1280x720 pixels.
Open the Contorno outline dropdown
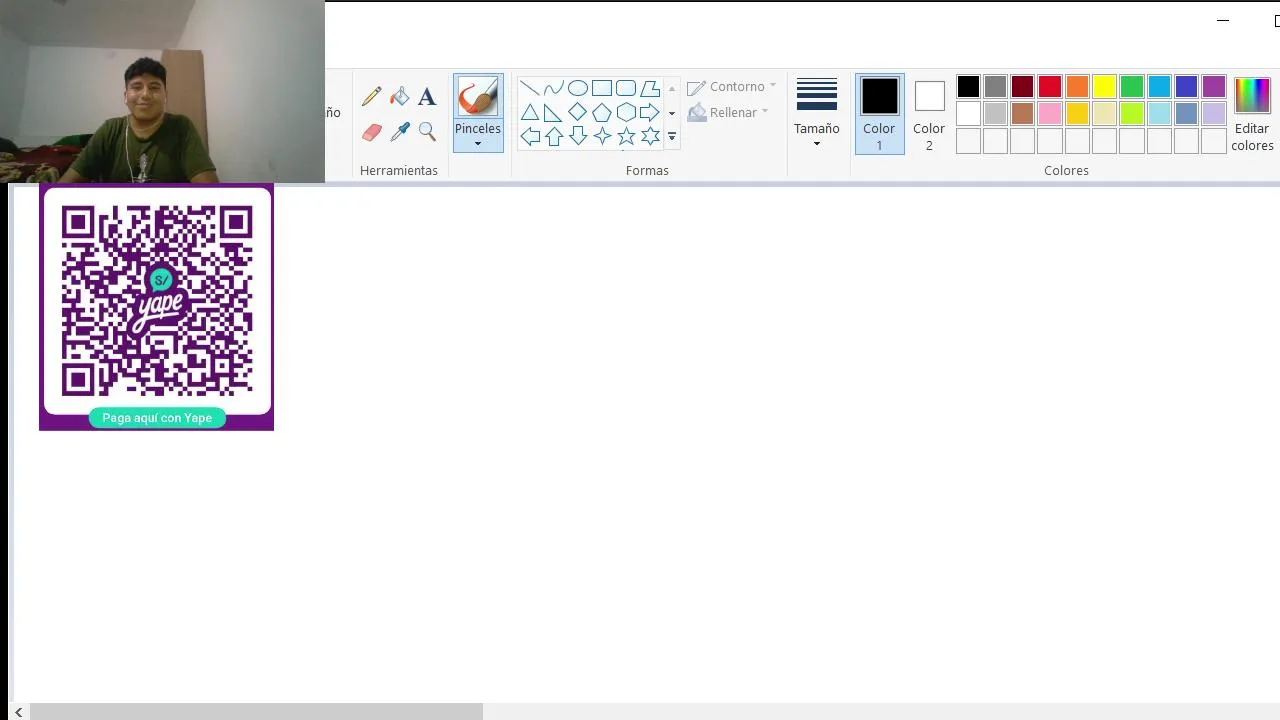click(732, 87)
